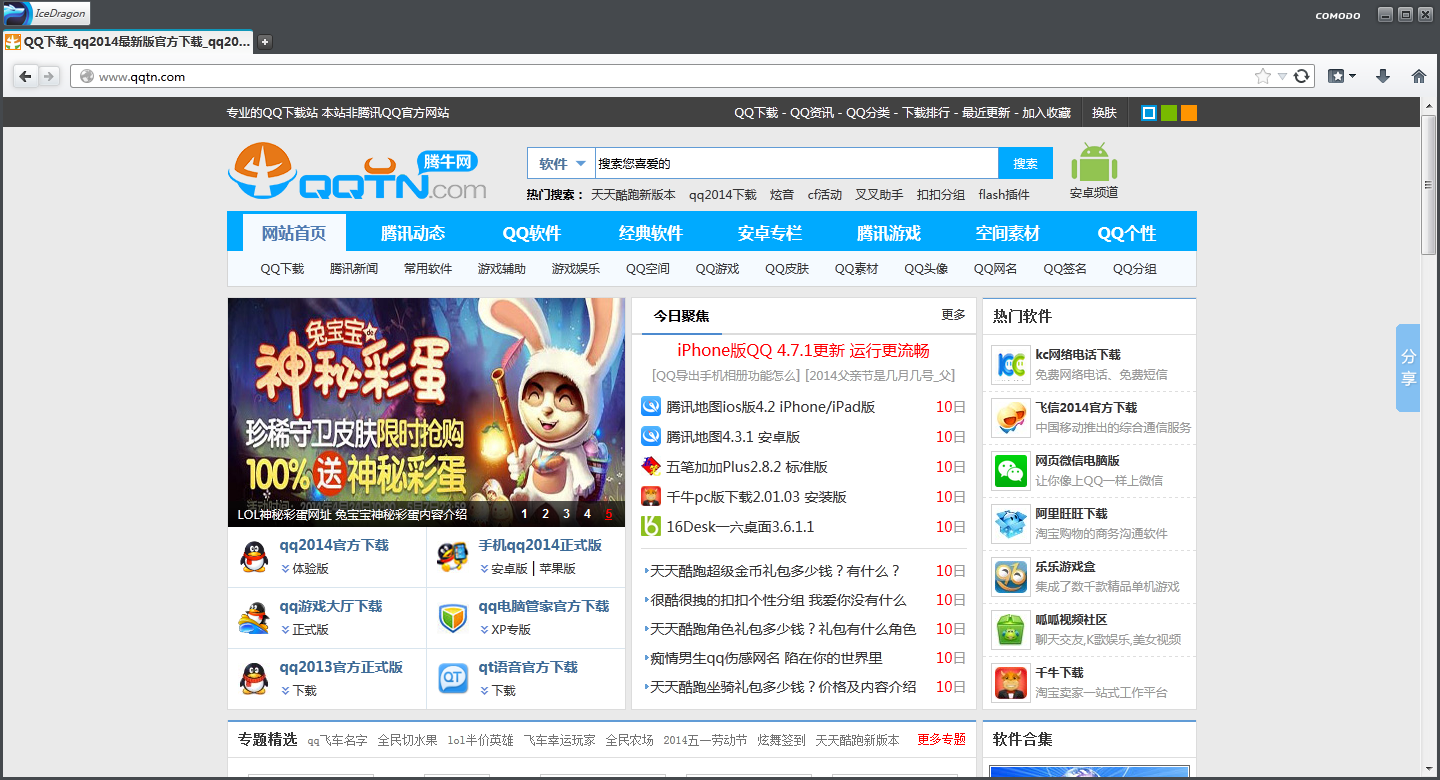The height and width of the screenshot is (780, 1440).
Task: Open the 分享 share side button
Action: [x=1408, y=368]
